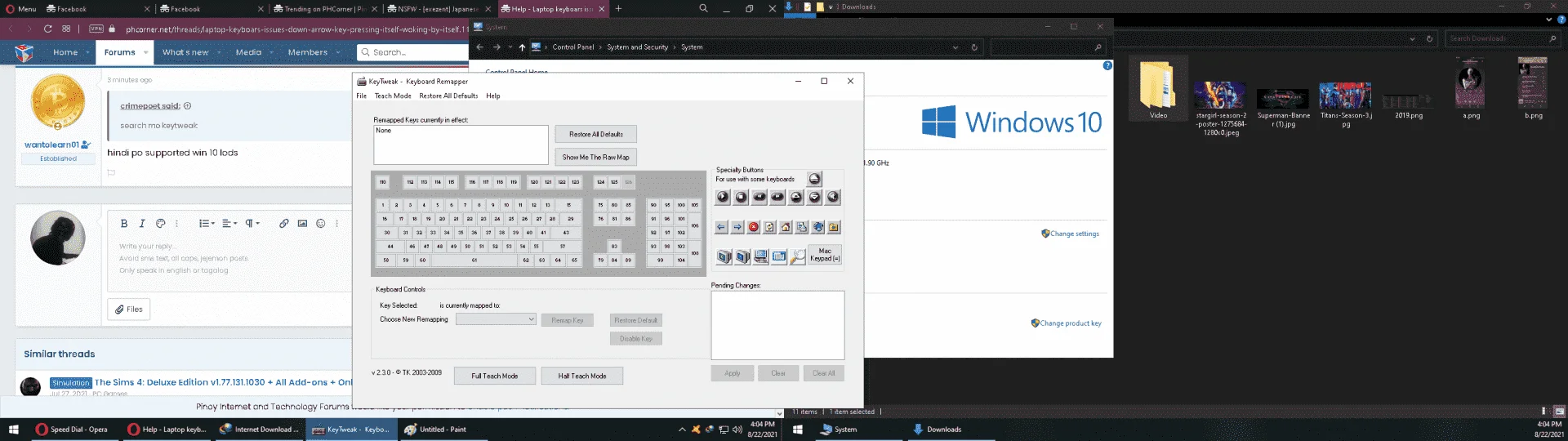Click 'Change settings' link in System window
Screen dimensions: 1568x441
pyautogui.click(x=1074, y=234)
